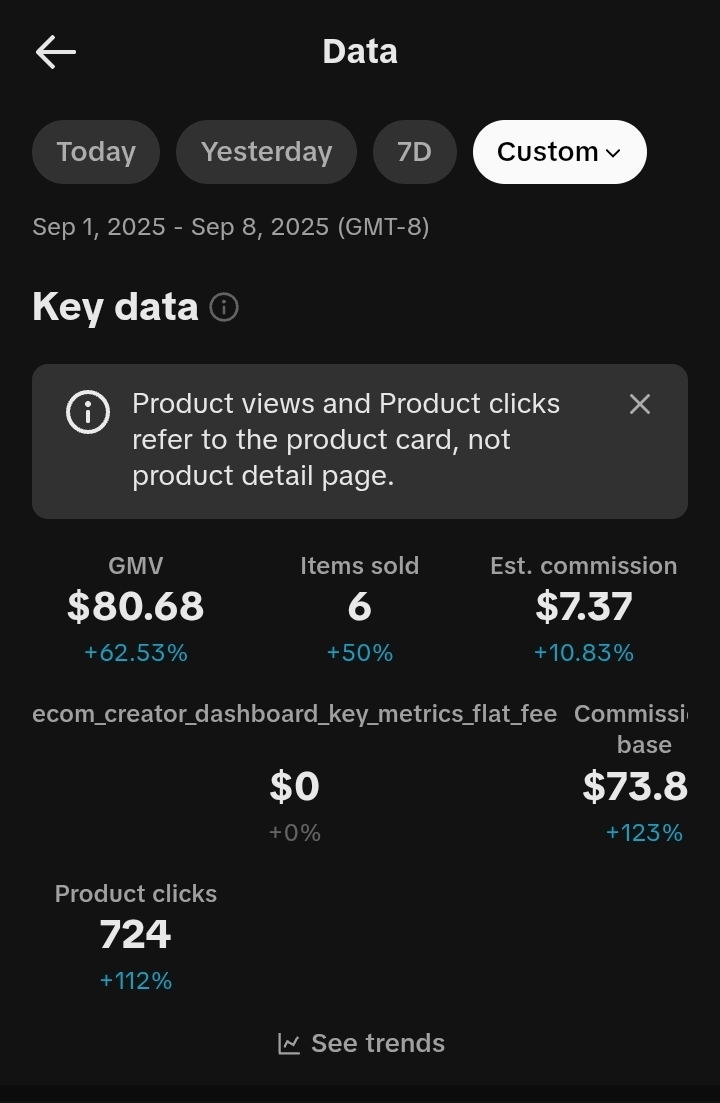Click the Data page title

(360, 52)
